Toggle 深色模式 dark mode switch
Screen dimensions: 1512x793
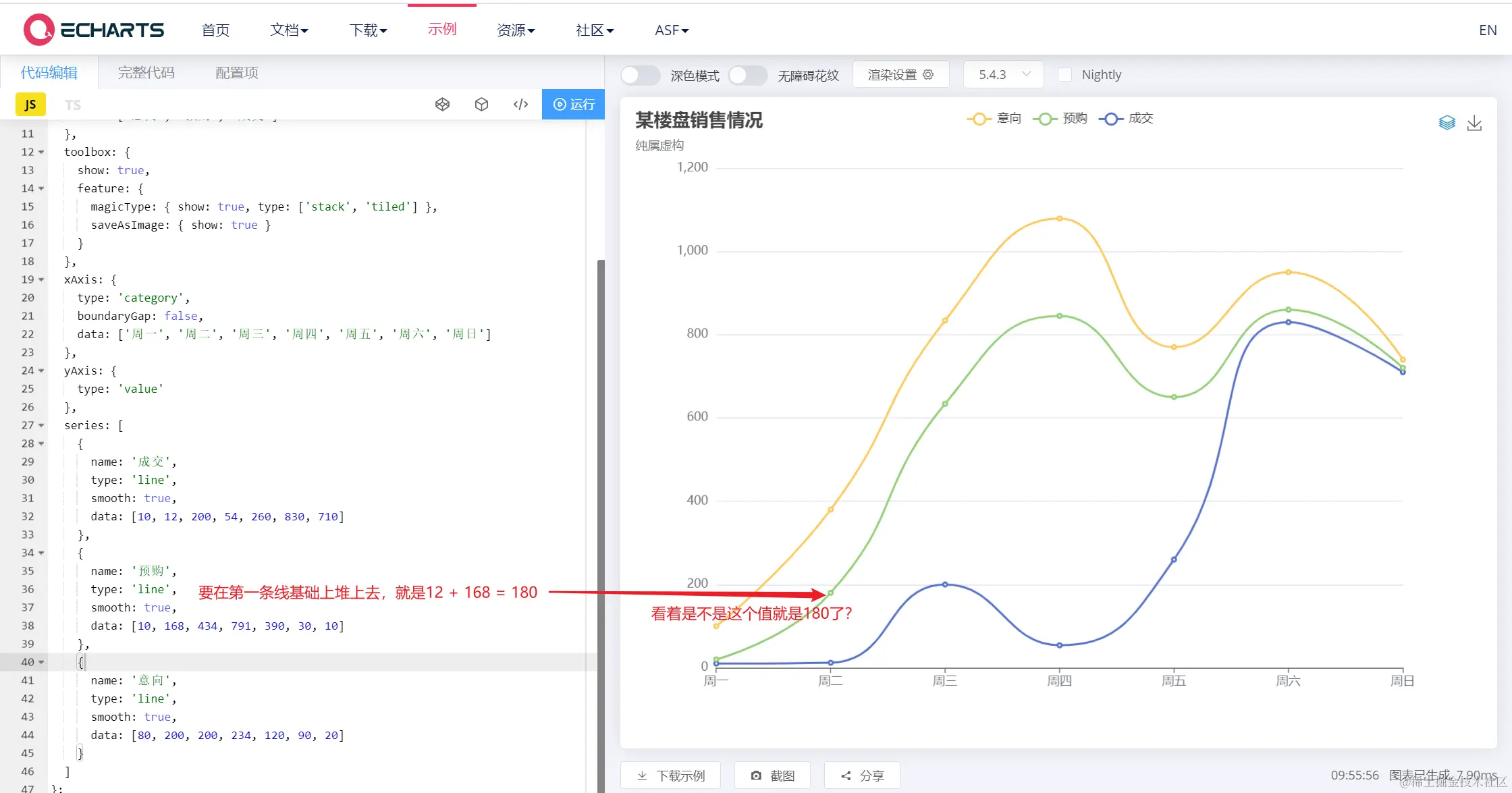tap(640, 75)
